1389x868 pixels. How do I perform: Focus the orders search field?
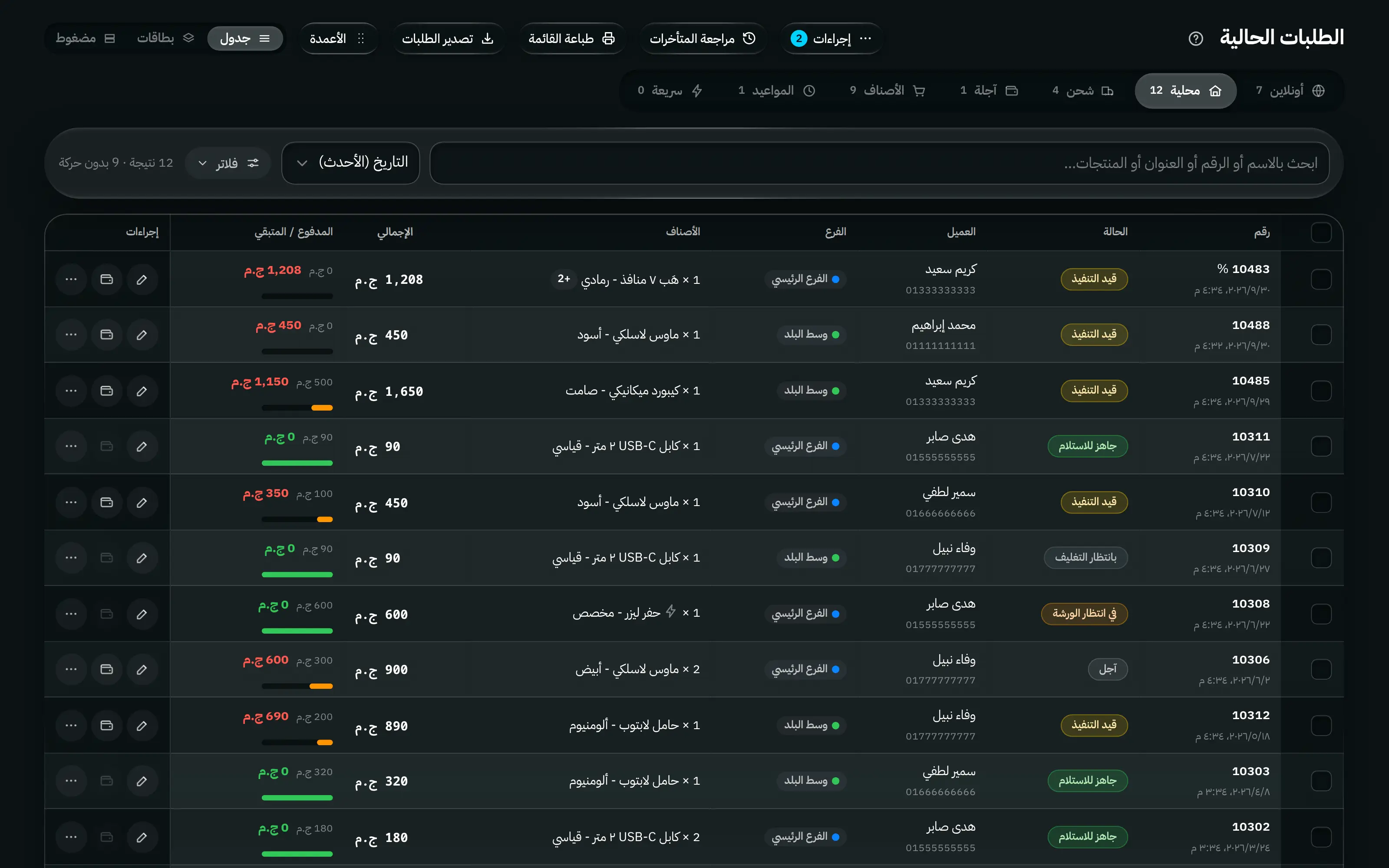[x=879, y=163]
